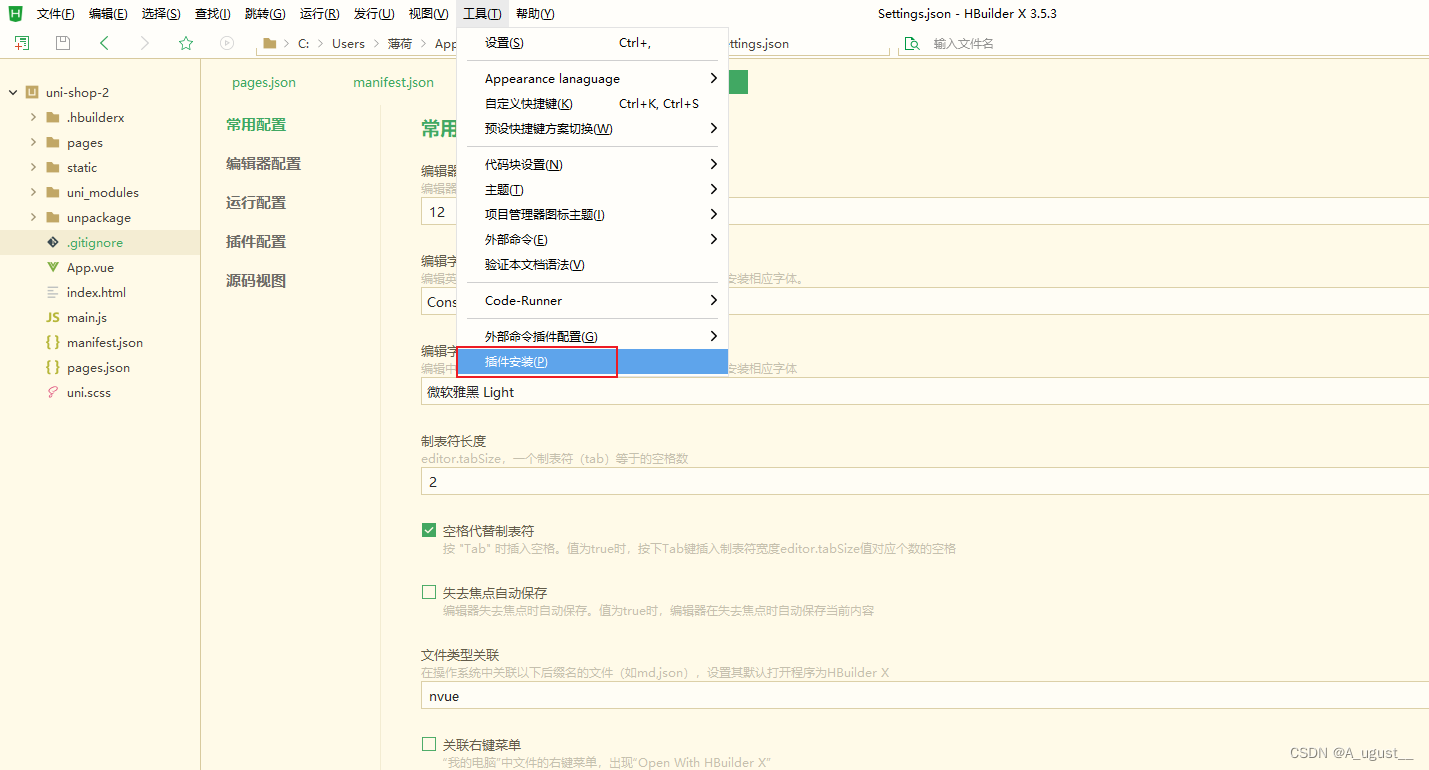
Task: Click the file search magnifier icon
Action: point(912,44)
